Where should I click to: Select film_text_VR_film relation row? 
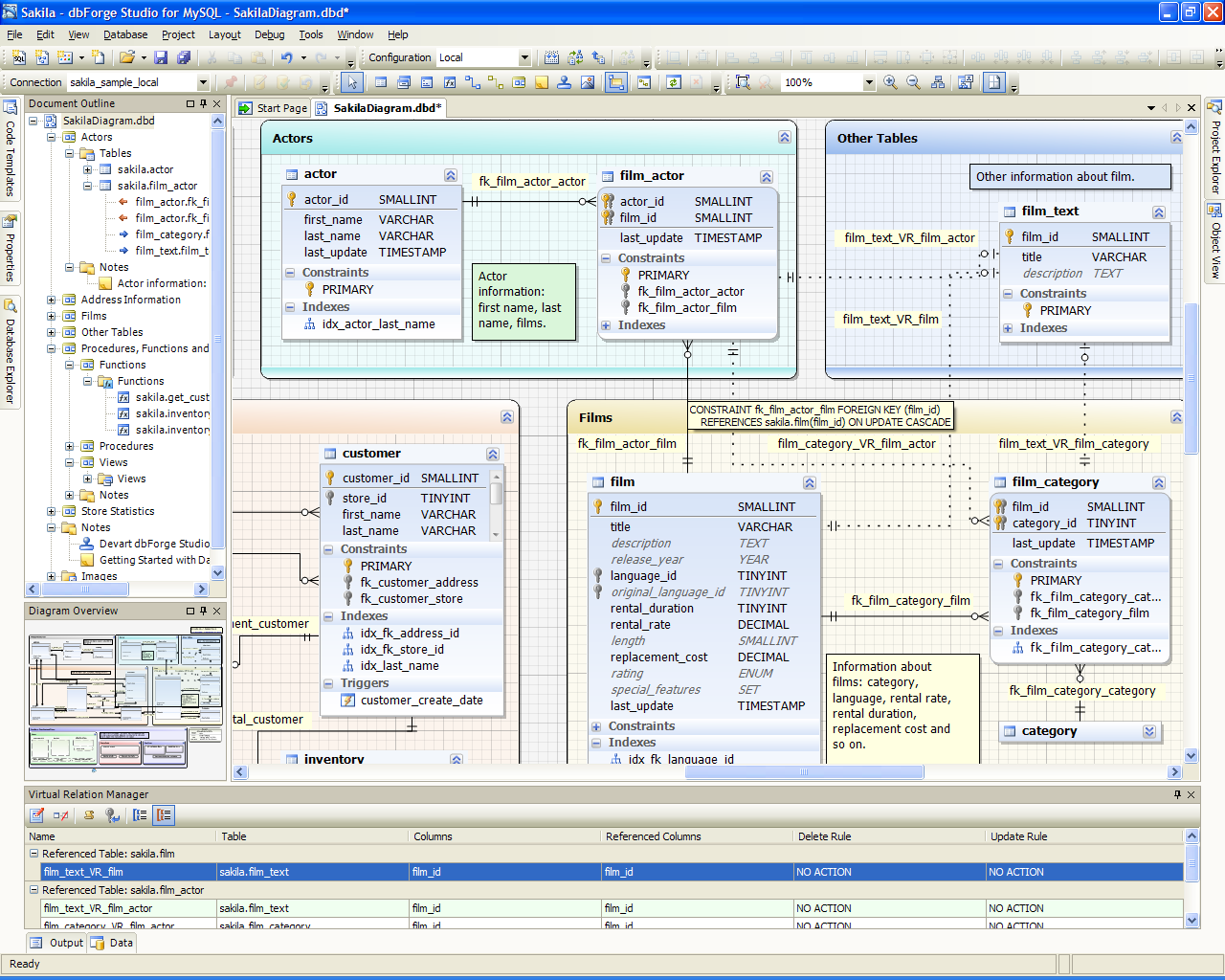coord(612,872)
